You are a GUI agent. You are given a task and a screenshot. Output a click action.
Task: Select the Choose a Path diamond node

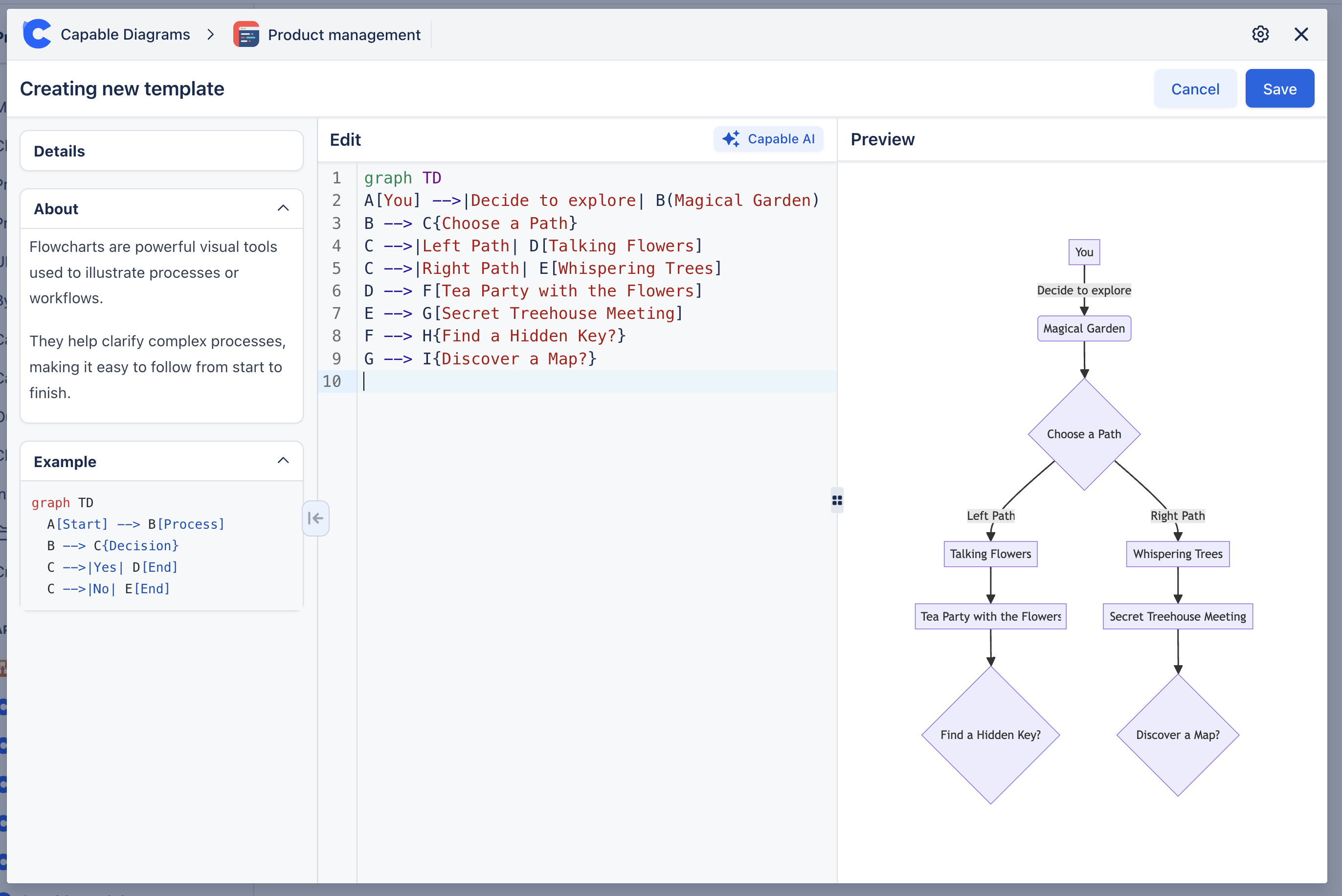1084,434
